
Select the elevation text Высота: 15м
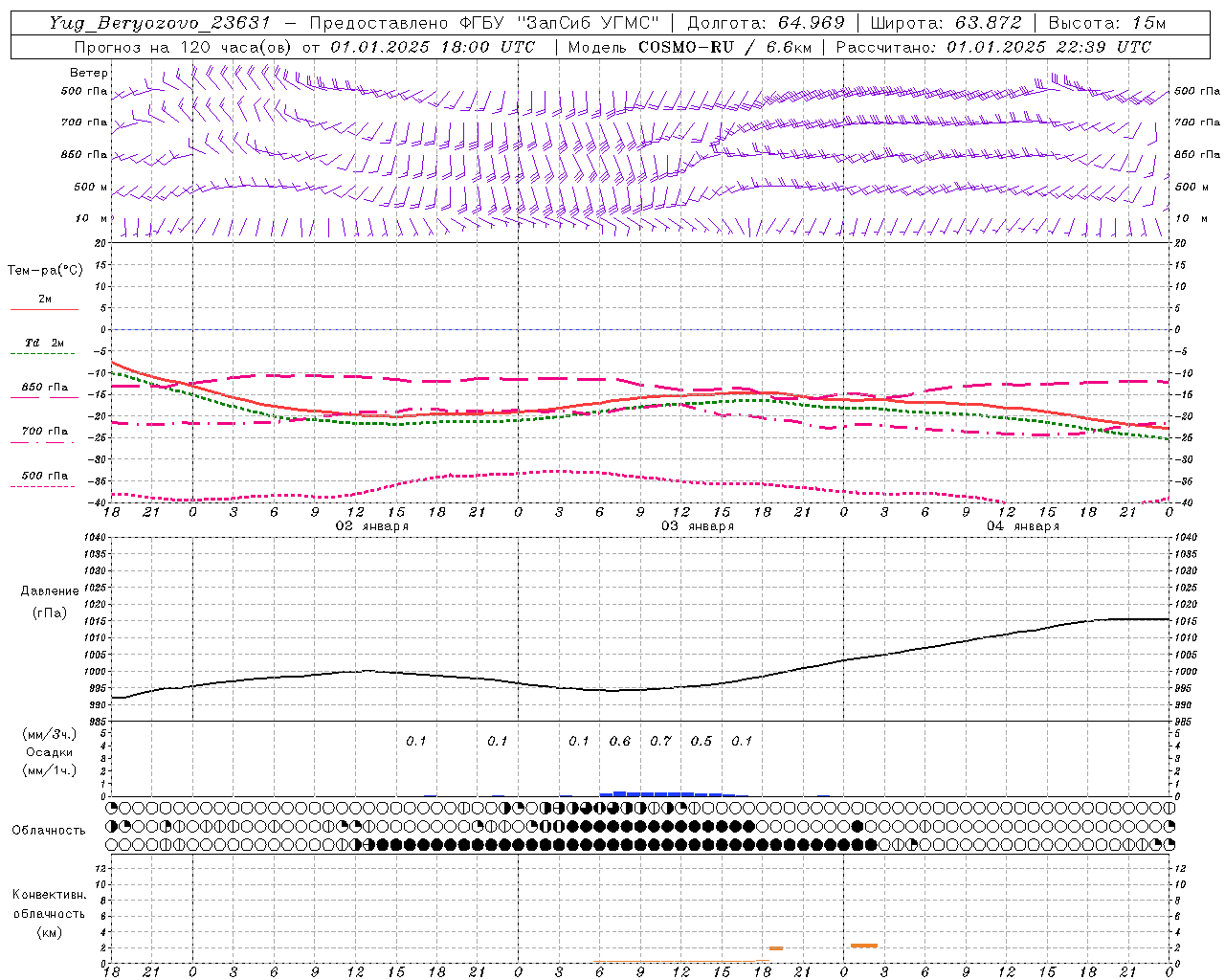[1107, 23]
